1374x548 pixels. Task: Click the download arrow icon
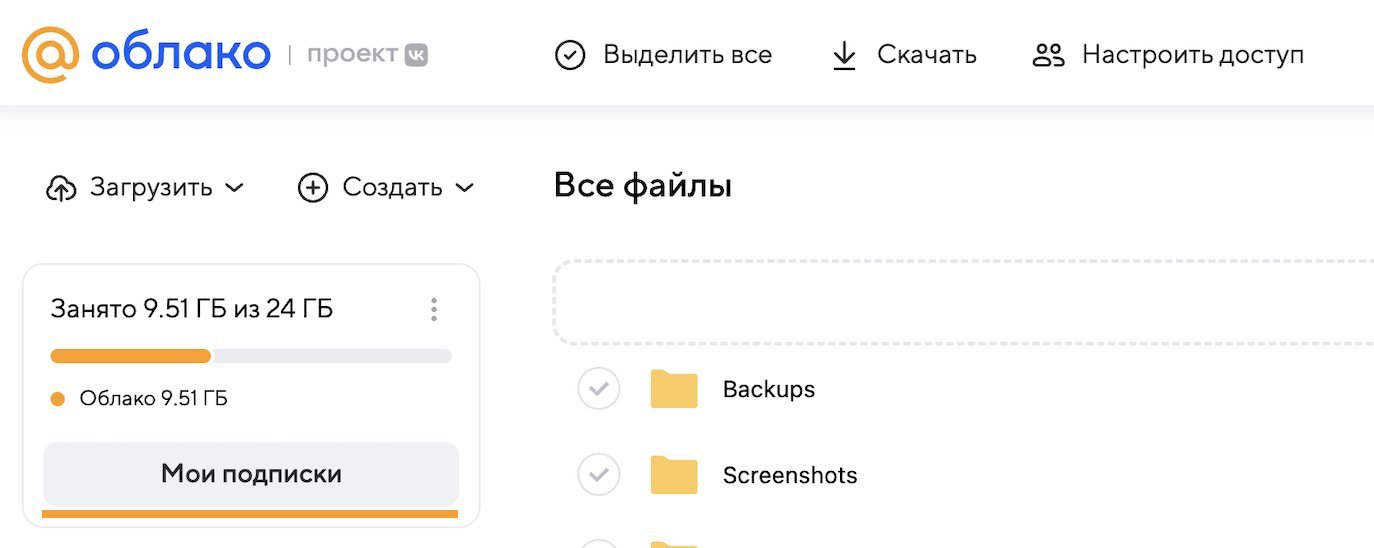click(844, 55)
